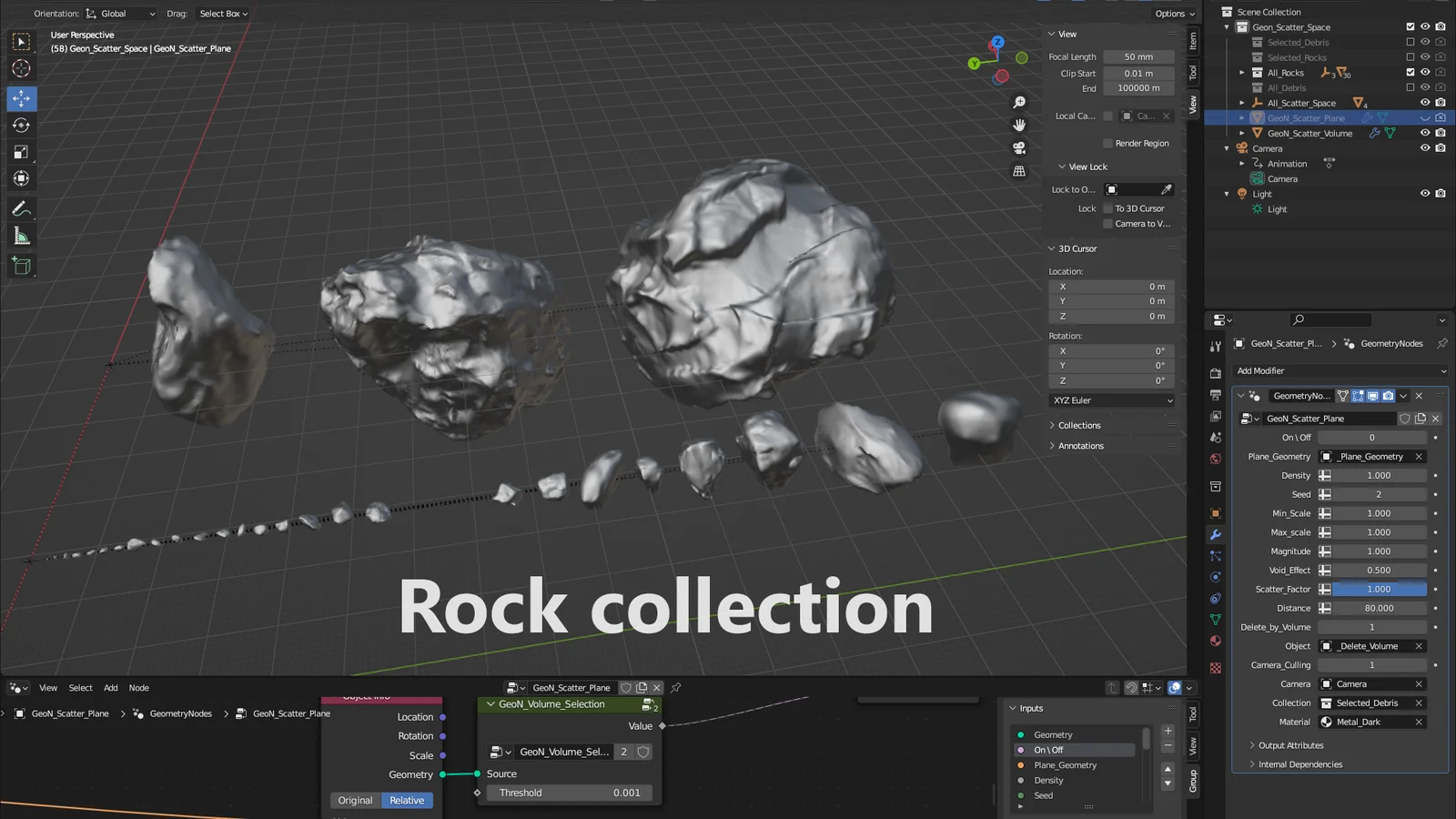The height and width of the screenshot is (819, 1456).
Task: Select the Rotate tool
Action: point(21,125)
